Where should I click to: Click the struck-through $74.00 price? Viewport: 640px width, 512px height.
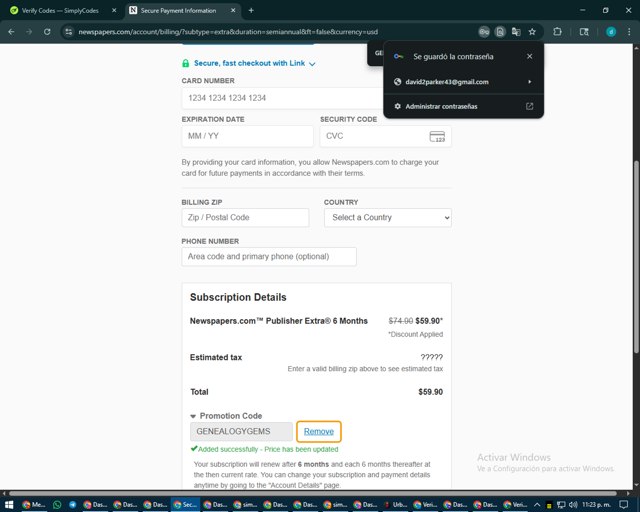[400, 321]
